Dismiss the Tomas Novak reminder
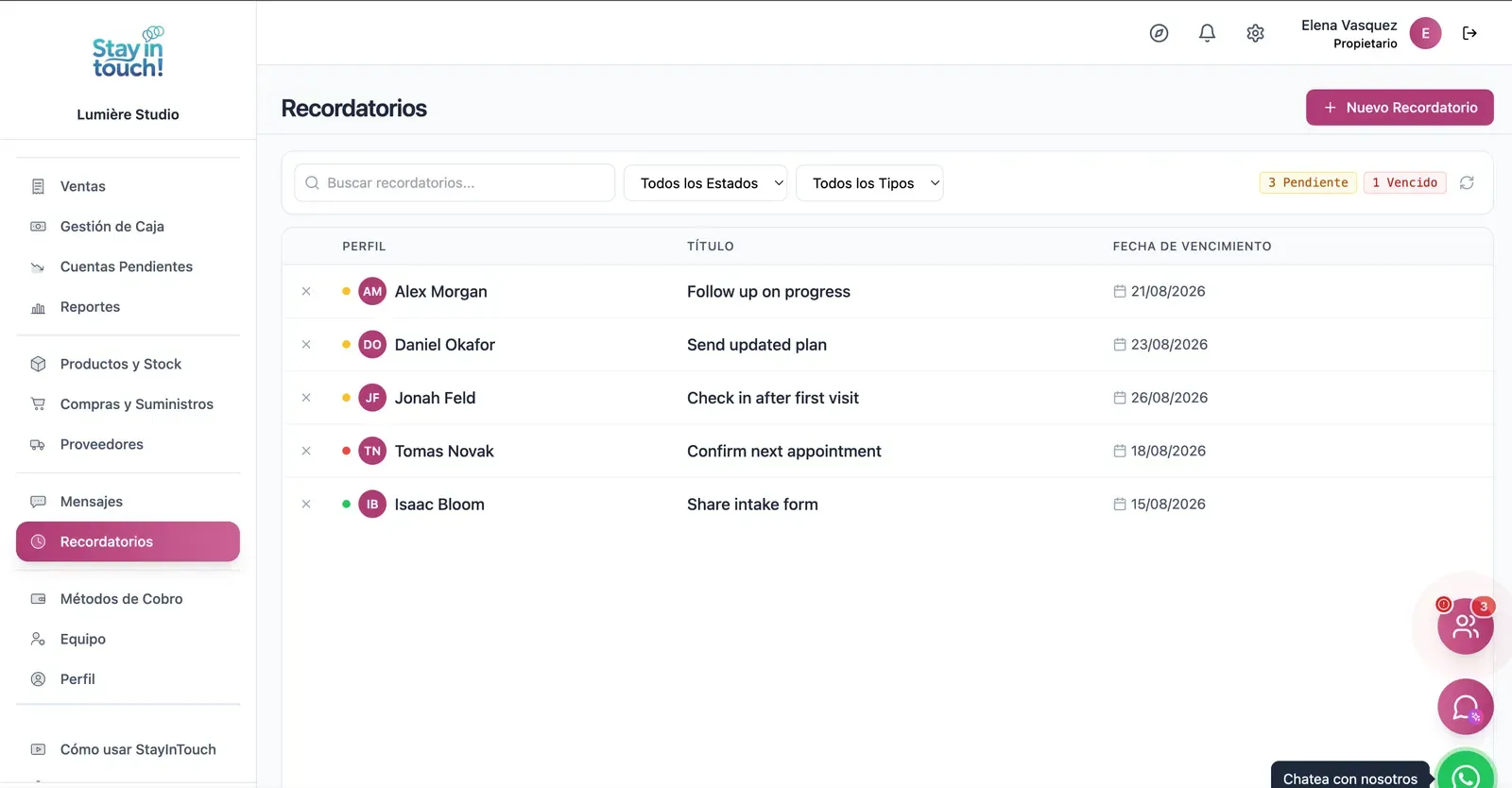Screen dimensions: 1512x788 tap(306, 451)
